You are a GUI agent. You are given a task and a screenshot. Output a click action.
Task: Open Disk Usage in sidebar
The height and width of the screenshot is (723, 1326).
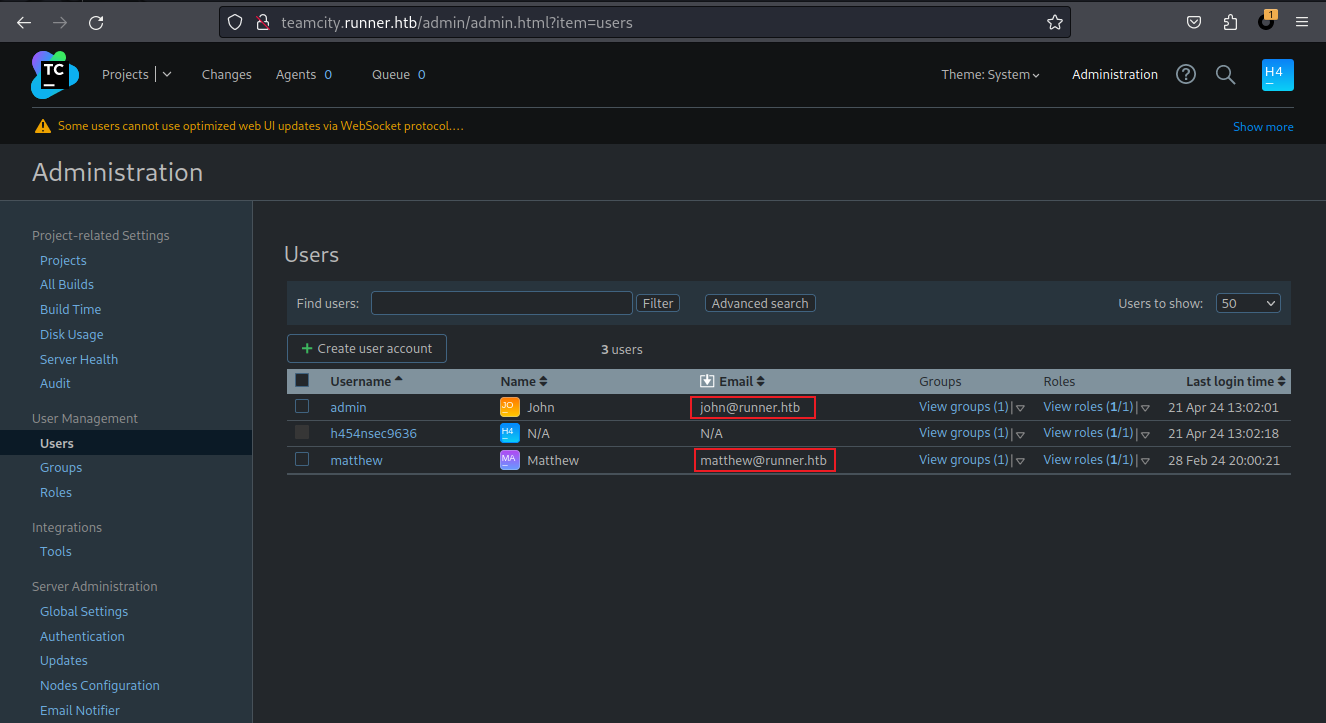click(72, 334)
